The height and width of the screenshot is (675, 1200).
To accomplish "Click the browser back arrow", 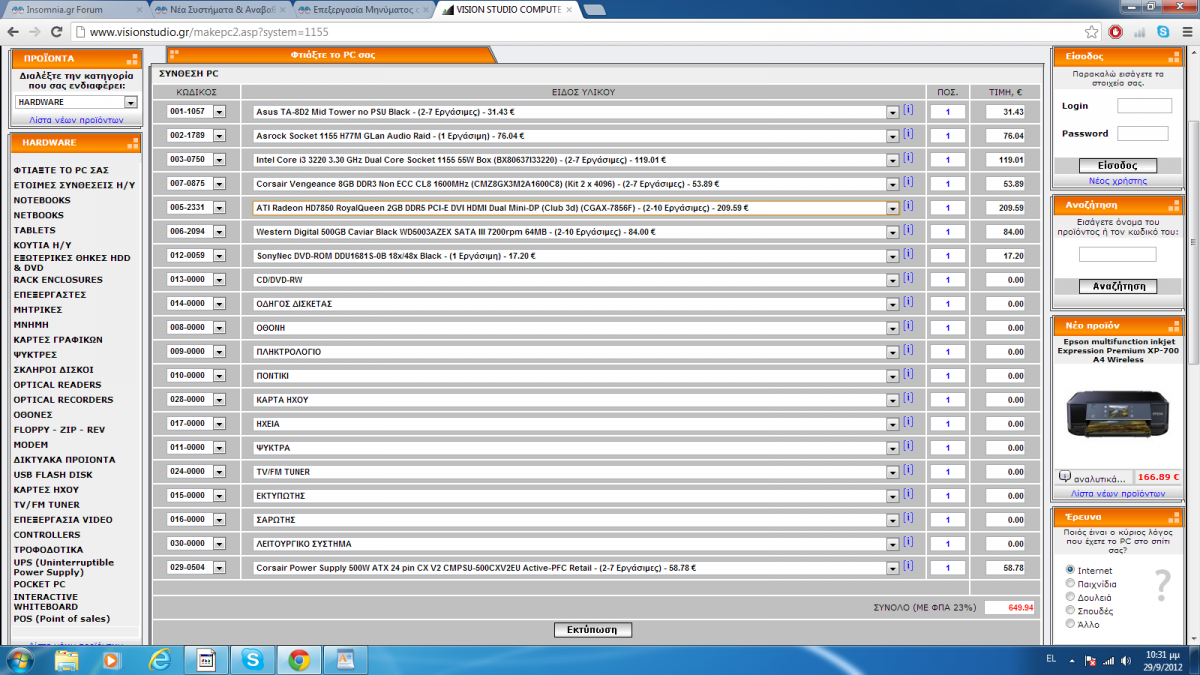I will click(14, 32).
